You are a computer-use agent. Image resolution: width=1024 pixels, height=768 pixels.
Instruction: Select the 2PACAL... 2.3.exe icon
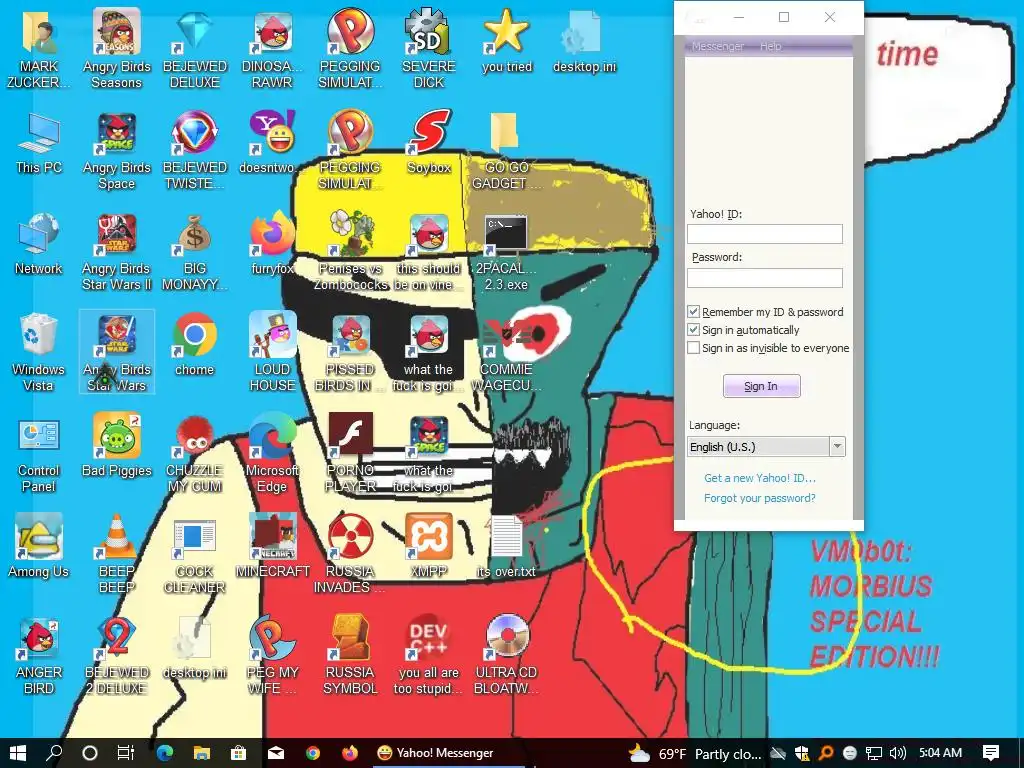pos(506,252)
